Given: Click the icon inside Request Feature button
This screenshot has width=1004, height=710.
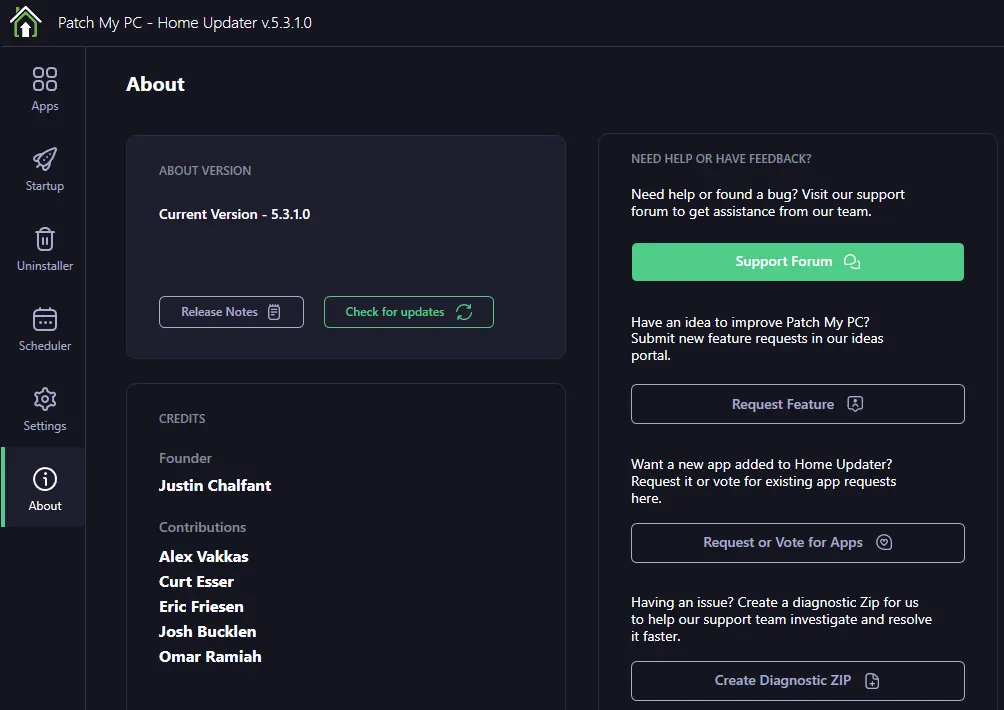Looking at the screenshot, I should [855, 404].
